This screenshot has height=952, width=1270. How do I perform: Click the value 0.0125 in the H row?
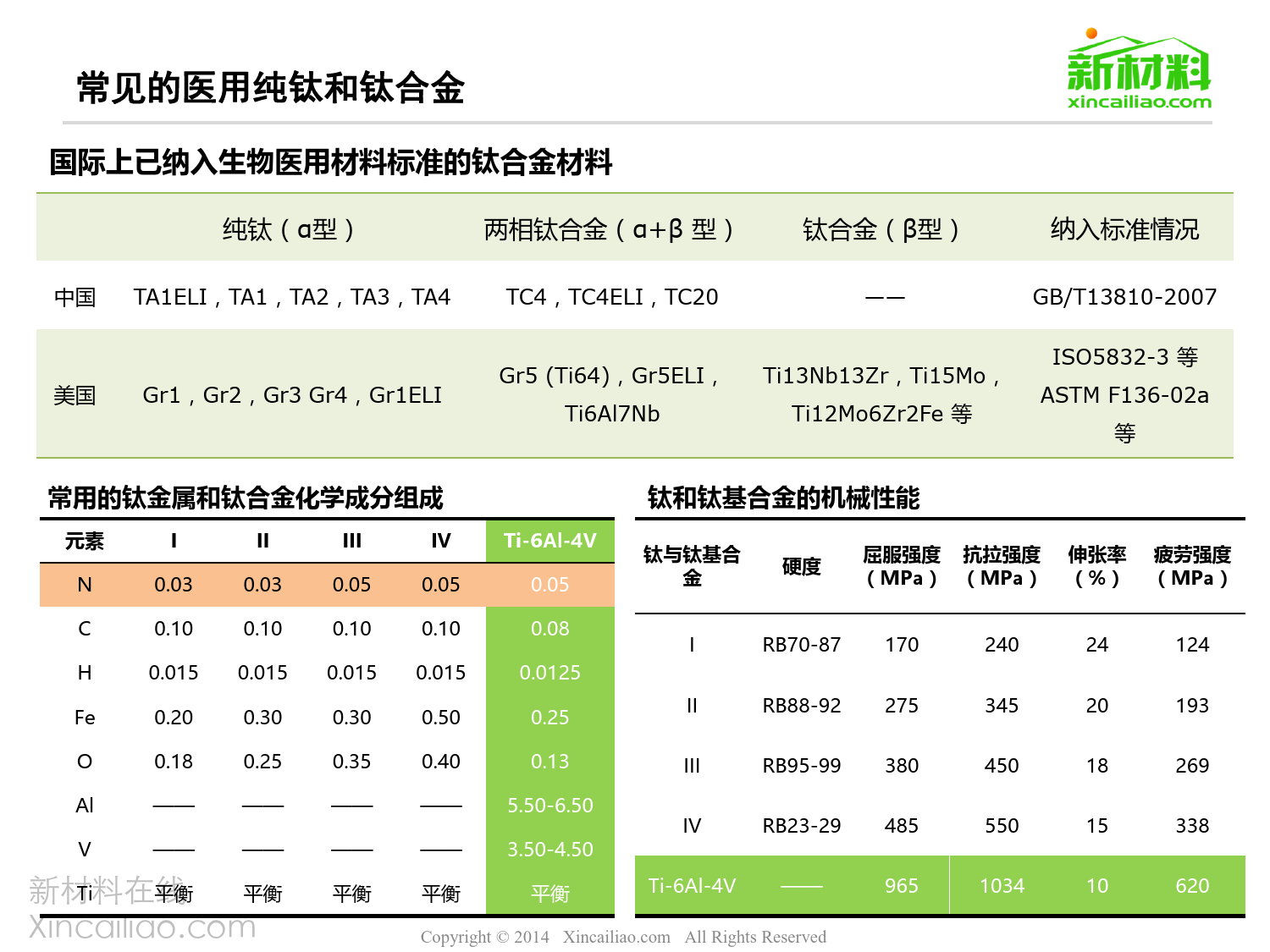(x=550, y=673)
